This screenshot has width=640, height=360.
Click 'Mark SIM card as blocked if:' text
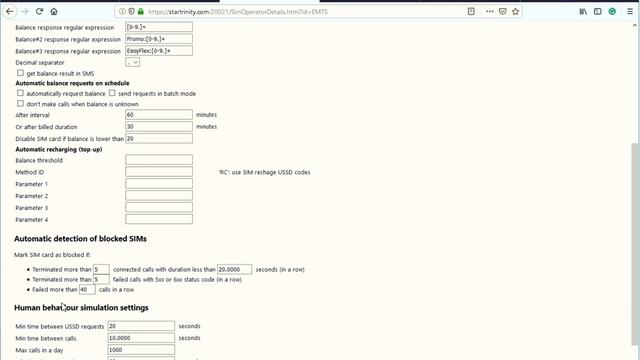coord(52,255)
